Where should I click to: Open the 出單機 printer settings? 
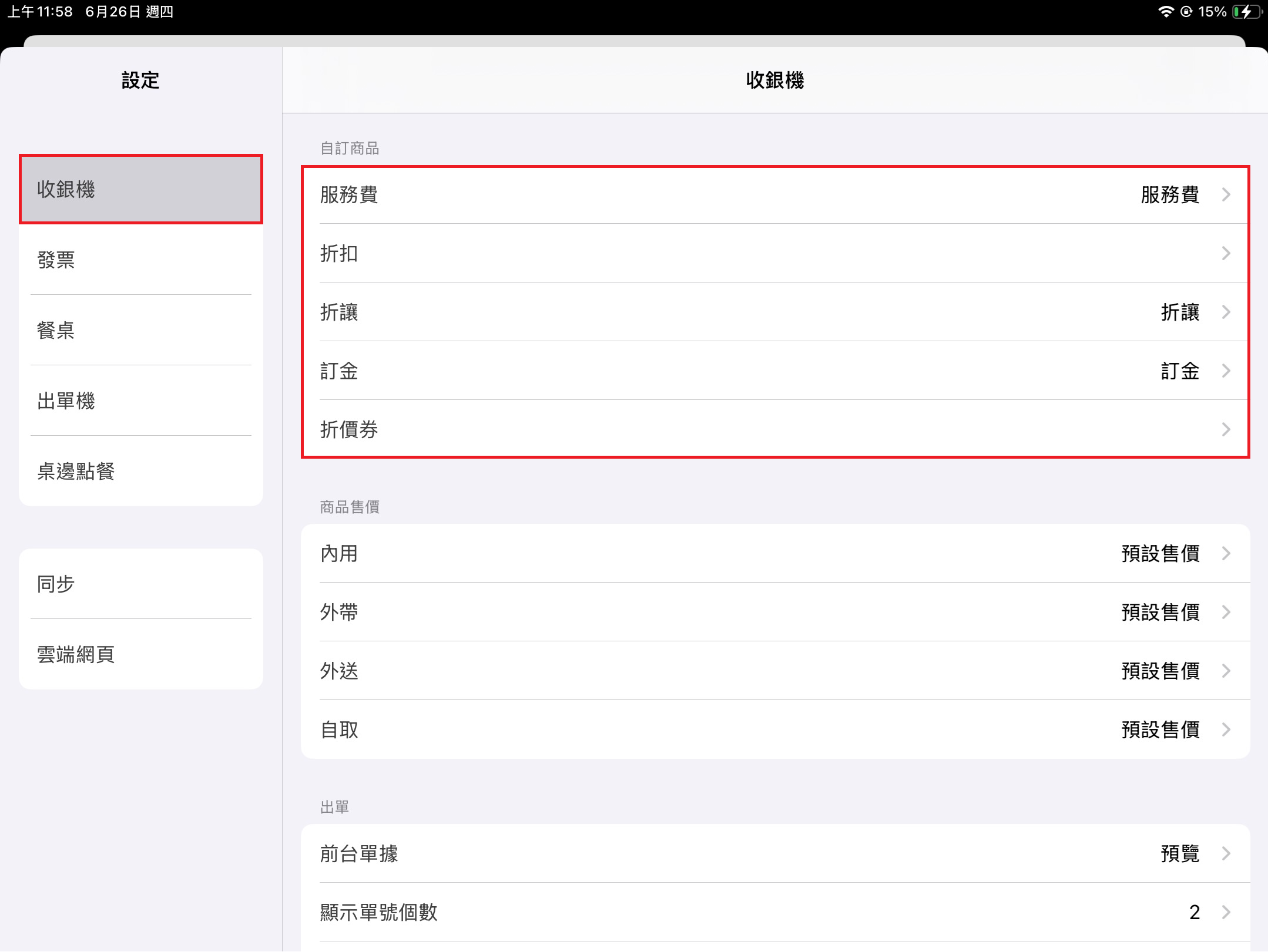[x=141, y=401]
